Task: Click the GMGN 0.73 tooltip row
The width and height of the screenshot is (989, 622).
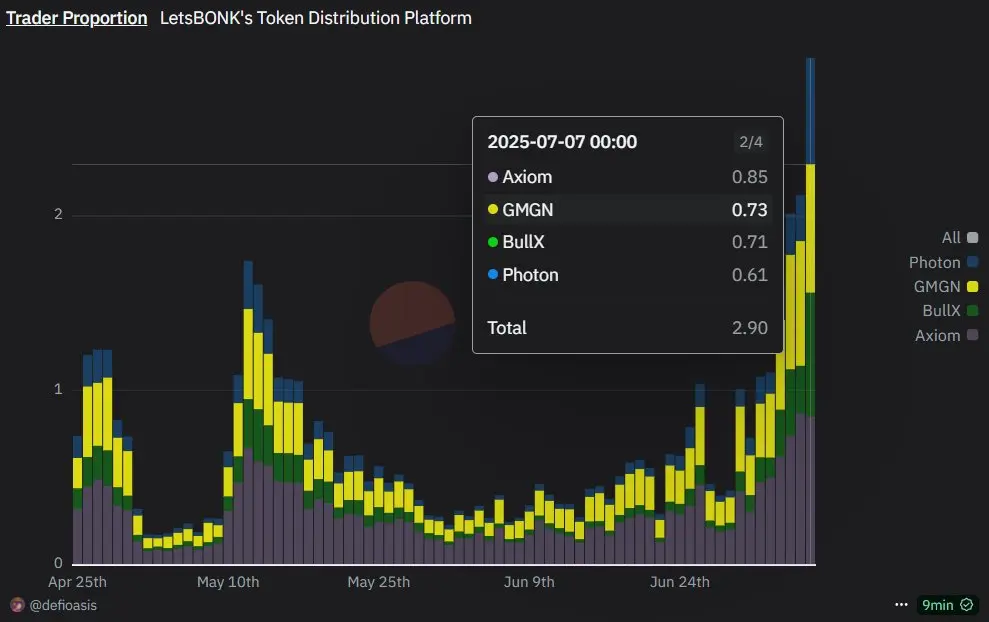Action: click(x=628, y=209)
